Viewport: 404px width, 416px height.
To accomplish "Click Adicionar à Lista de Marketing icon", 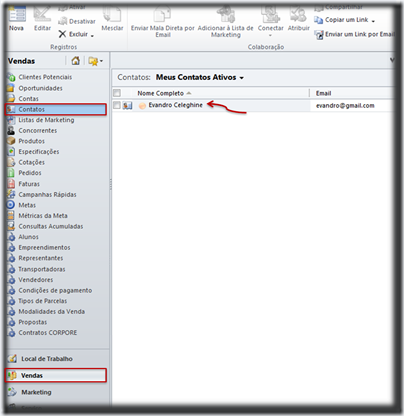I will 226,15.
